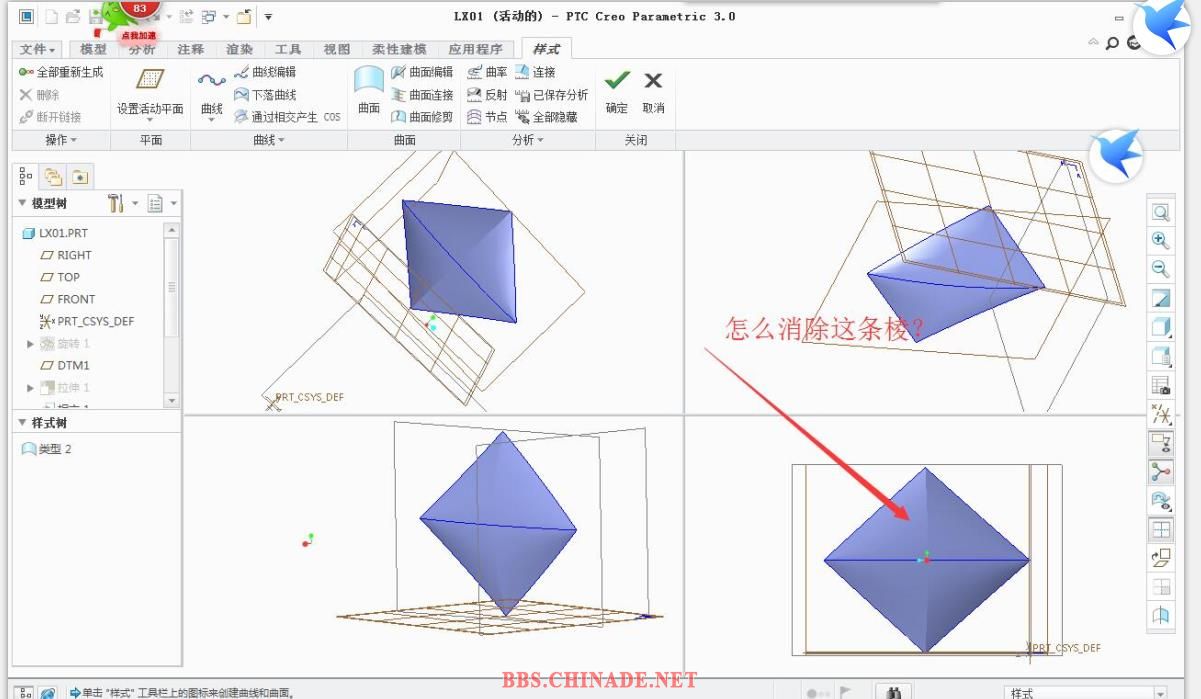Screen dimensions: 1201x699
Task: Open 曲面编辑 surface edit
Action: (x=421, y=72)
